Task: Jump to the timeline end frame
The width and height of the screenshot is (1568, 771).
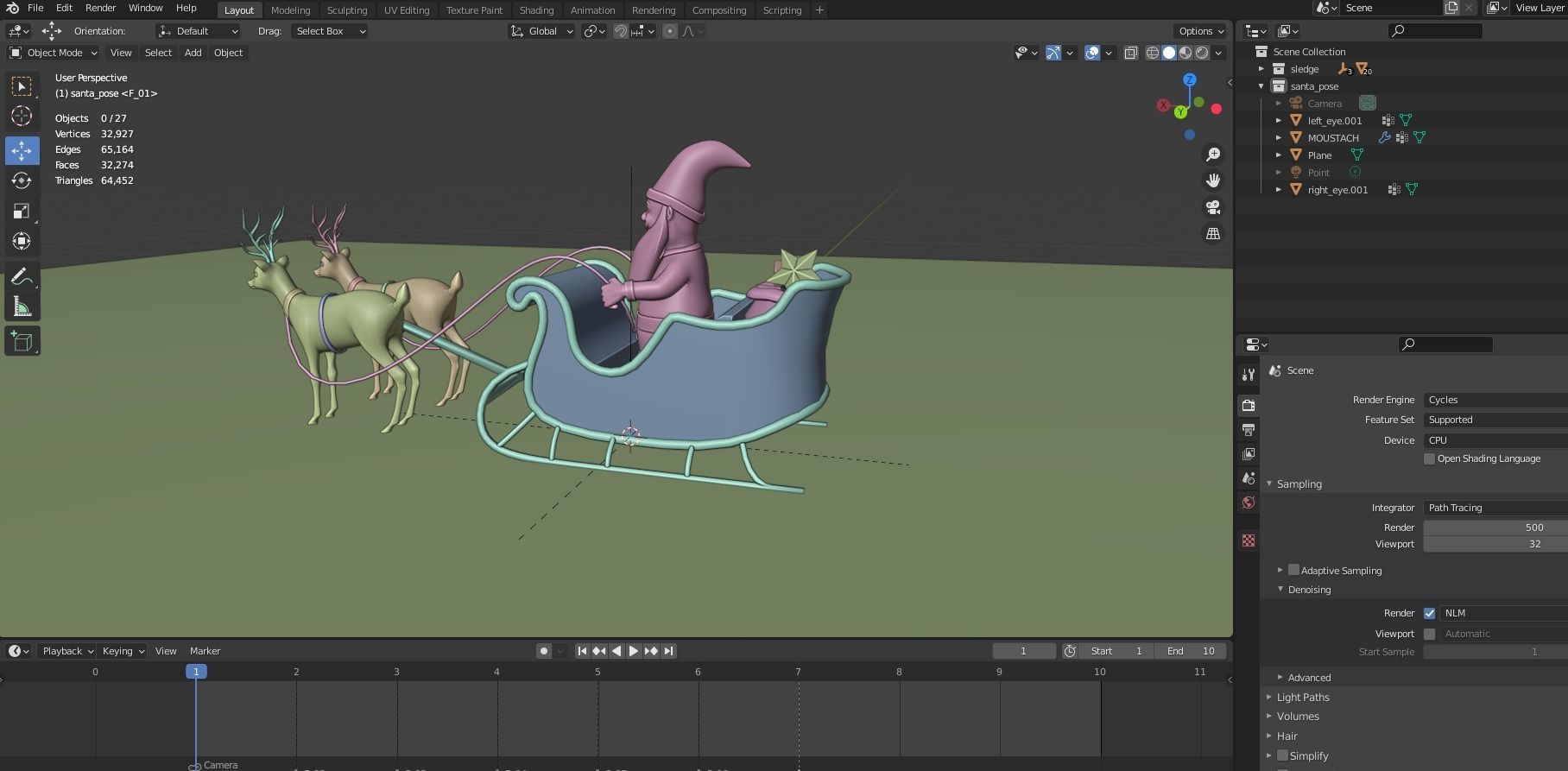Action: (x=668, y=651)
